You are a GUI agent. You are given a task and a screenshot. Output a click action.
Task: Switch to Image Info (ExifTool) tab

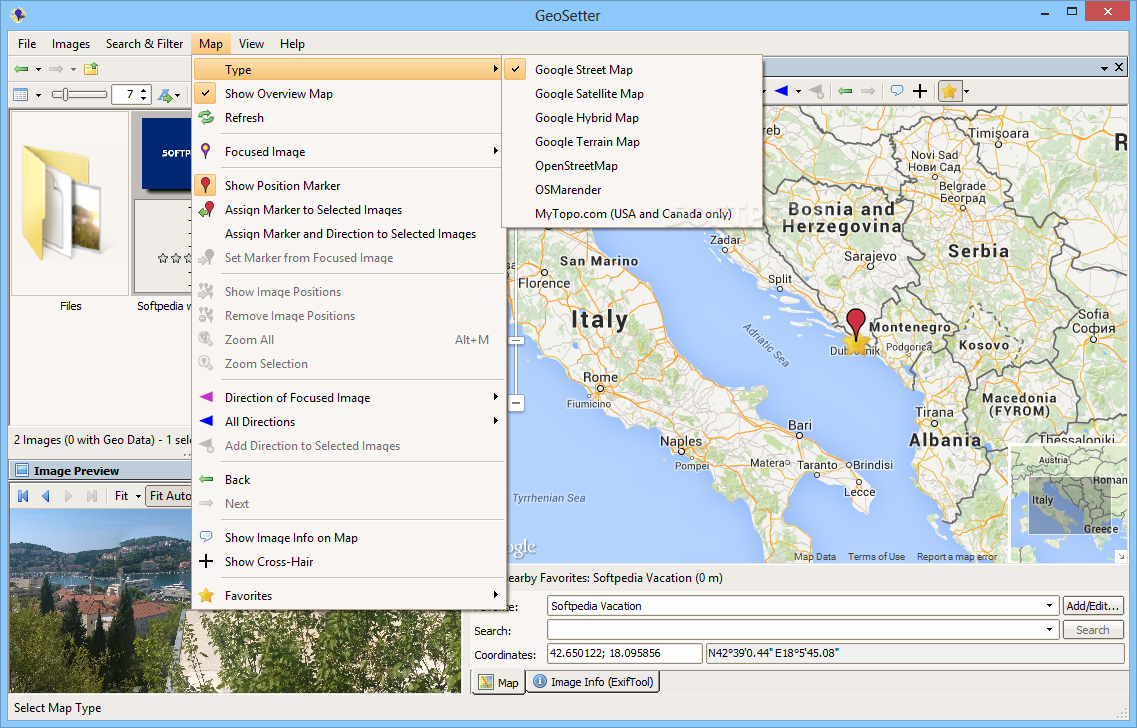592,682
